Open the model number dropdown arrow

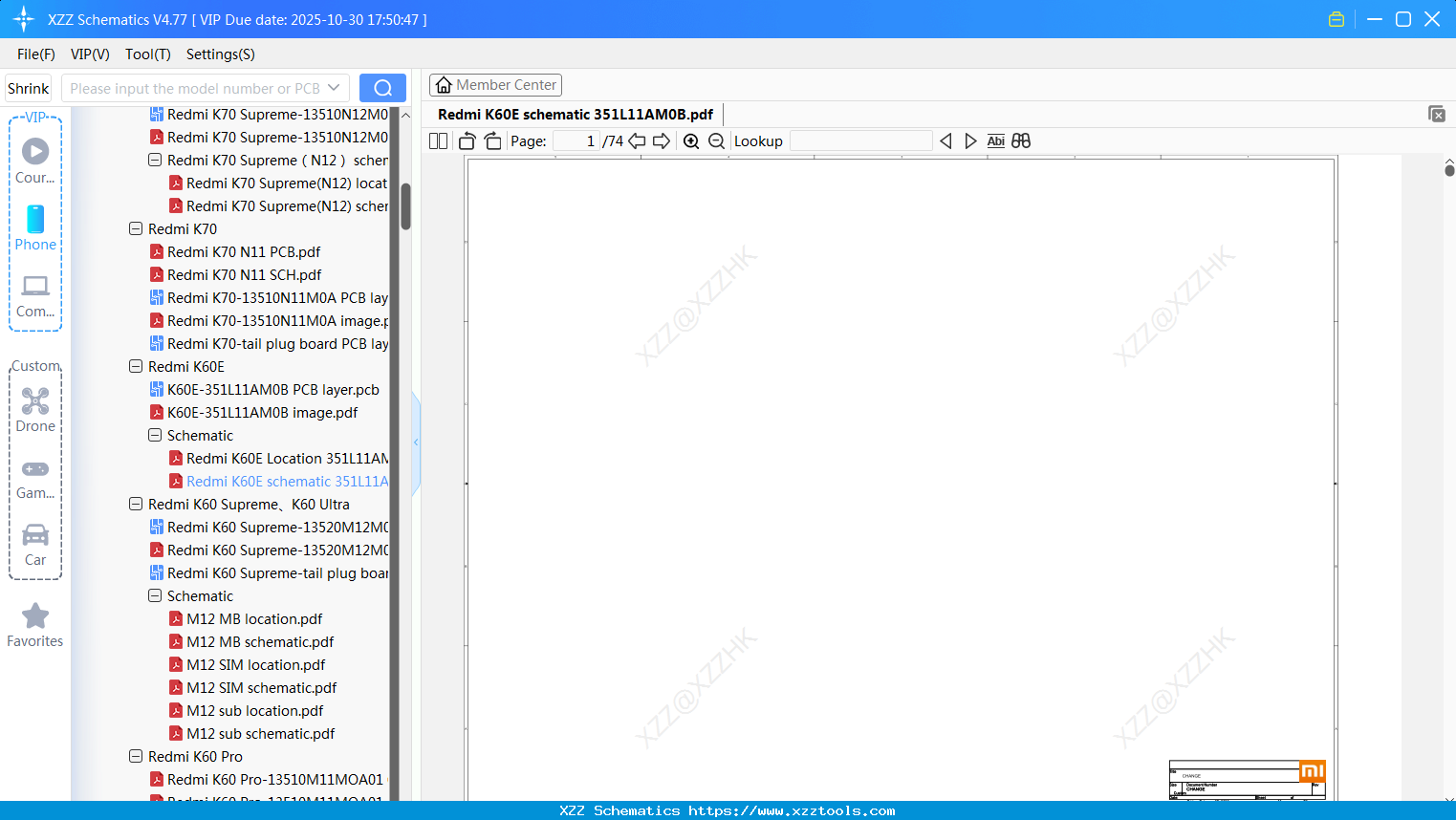click(x=334, y=88)
